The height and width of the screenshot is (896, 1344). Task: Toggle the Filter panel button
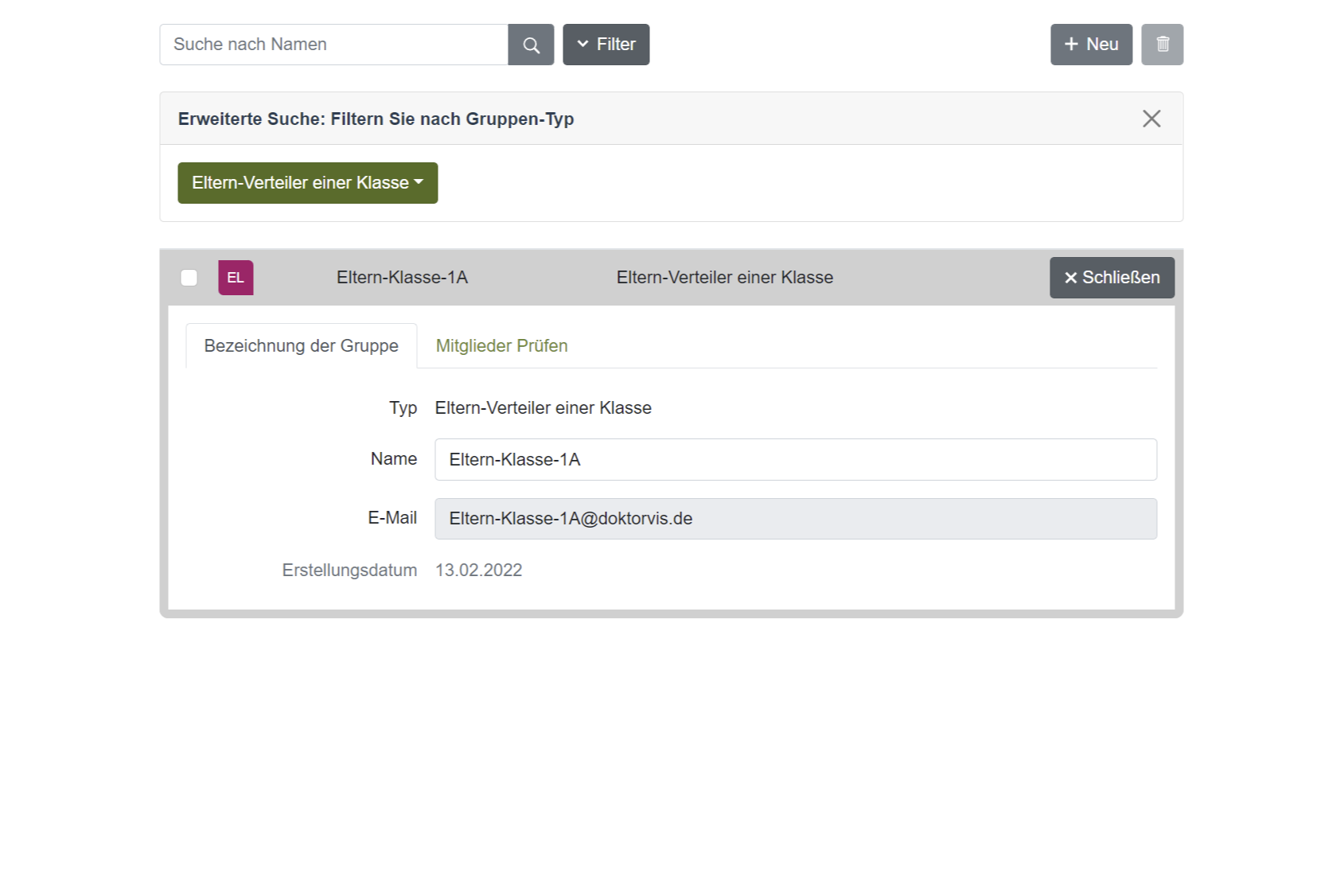[606, 45]
